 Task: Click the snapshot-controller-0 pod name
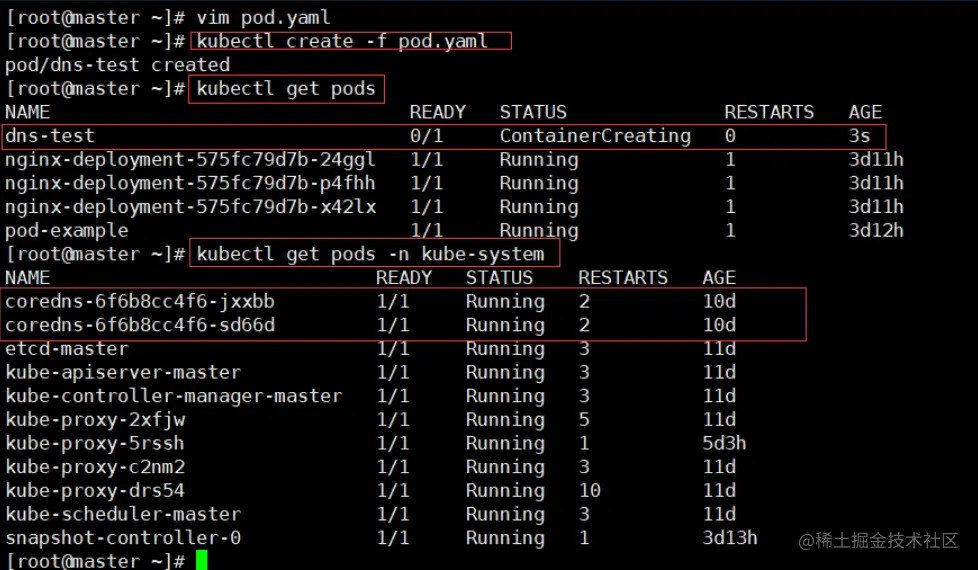123,538
